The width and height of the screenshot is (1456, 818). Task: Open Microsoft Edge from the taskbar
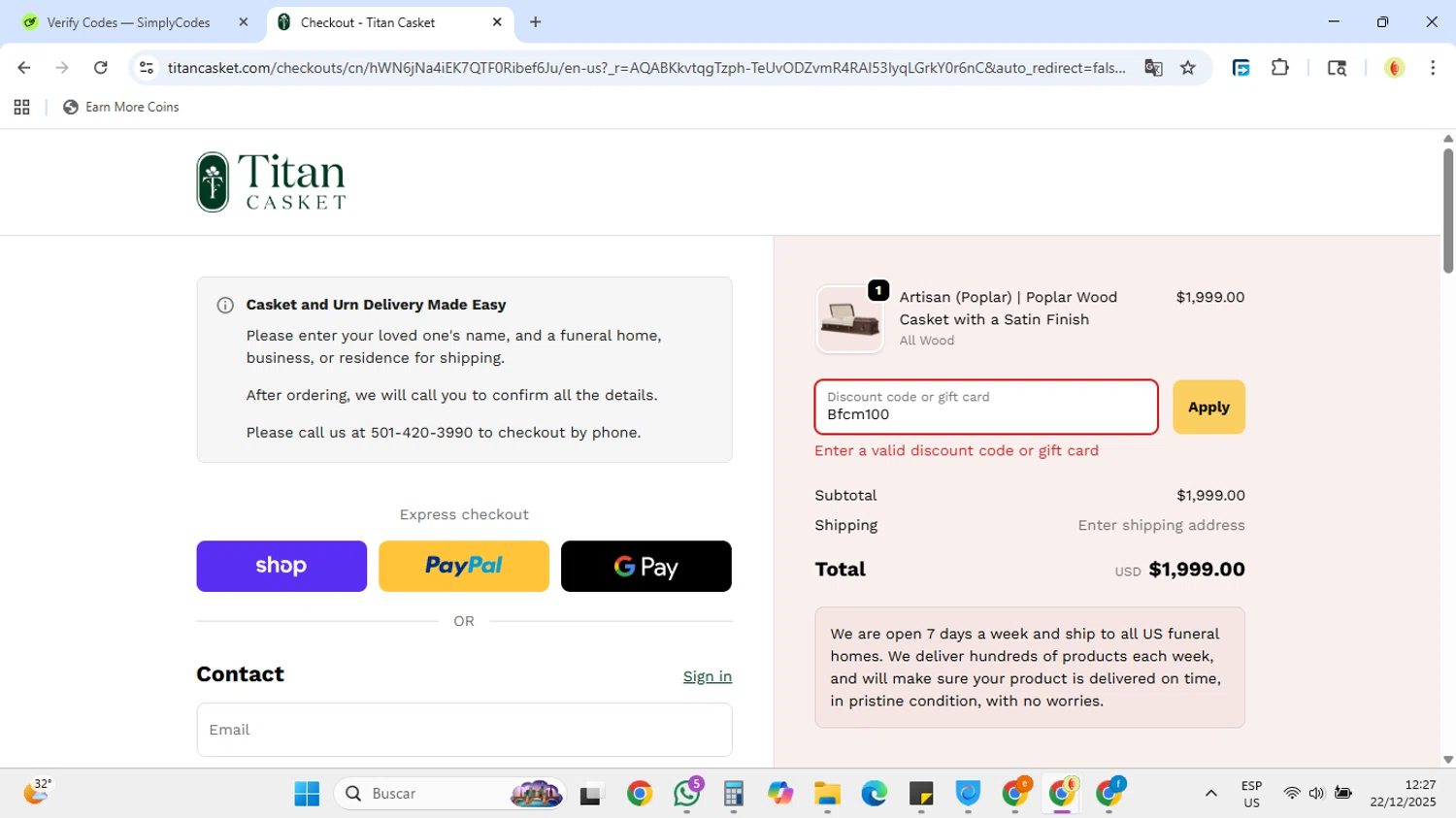pos(875,794)
